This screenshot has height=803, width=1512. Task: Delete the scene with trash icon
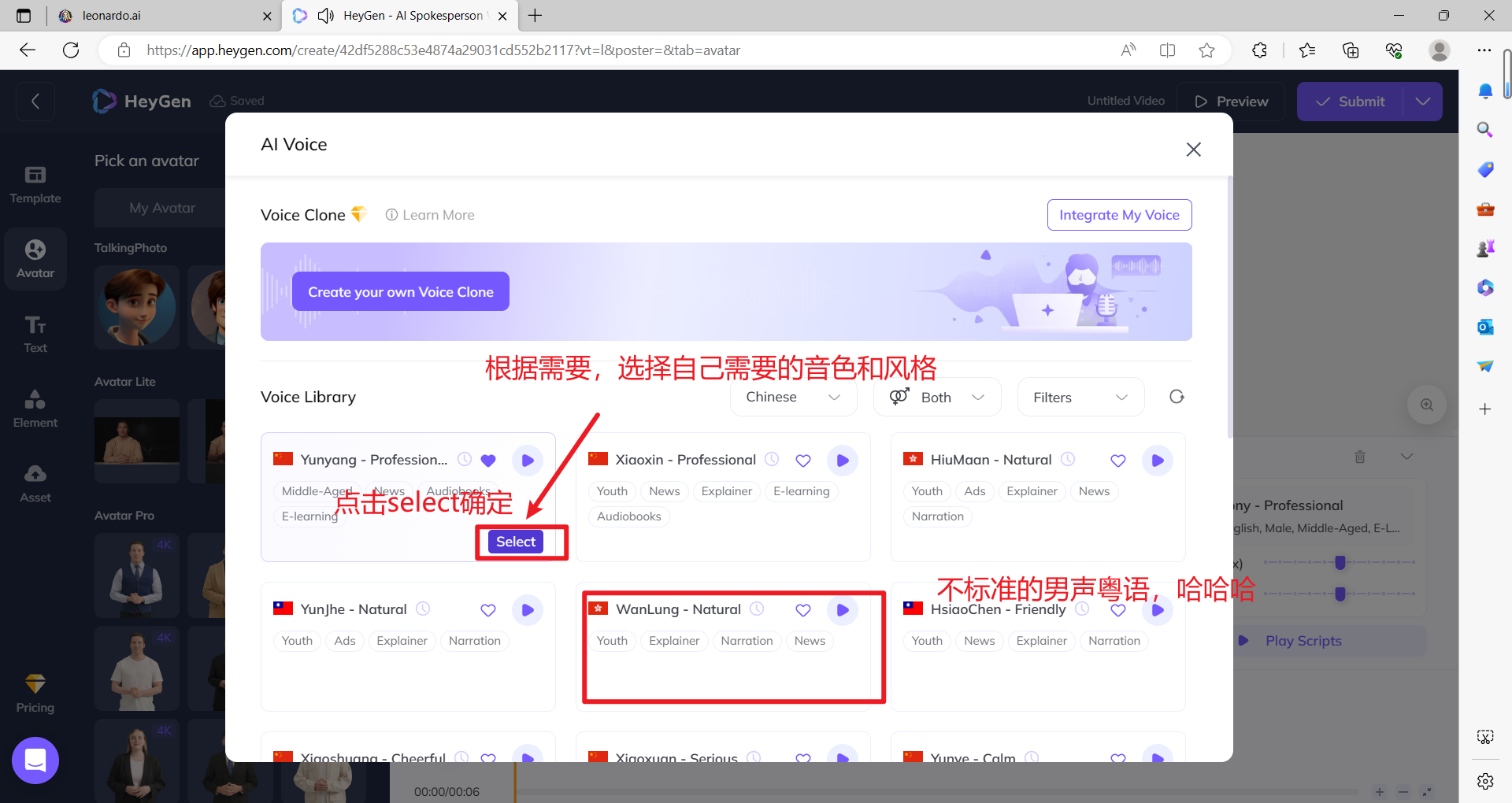[x=1360, y=457]
